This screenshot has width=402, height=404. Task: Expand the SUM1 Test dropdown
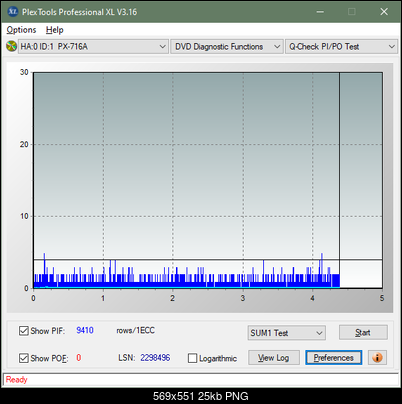(286, 333)
